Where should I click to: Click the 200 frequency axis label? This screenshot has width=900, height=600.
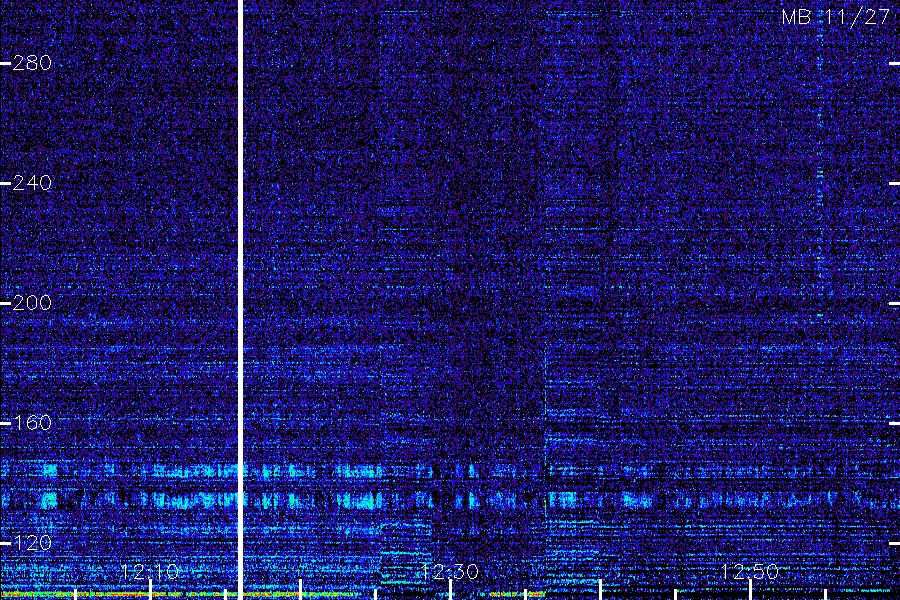click(32, 303)
